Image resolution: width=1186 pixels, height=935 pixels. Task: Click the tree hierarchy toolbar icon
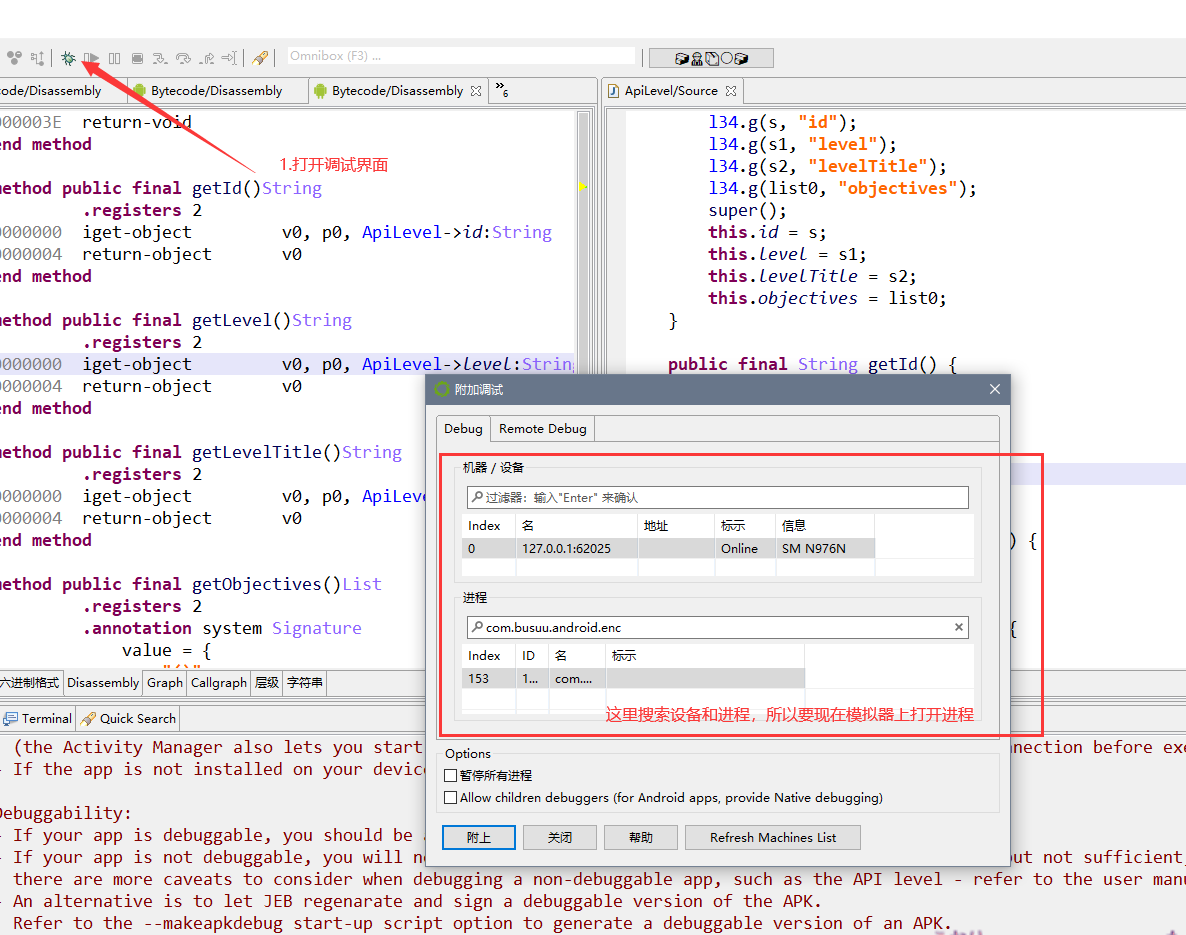pos(38,57)
